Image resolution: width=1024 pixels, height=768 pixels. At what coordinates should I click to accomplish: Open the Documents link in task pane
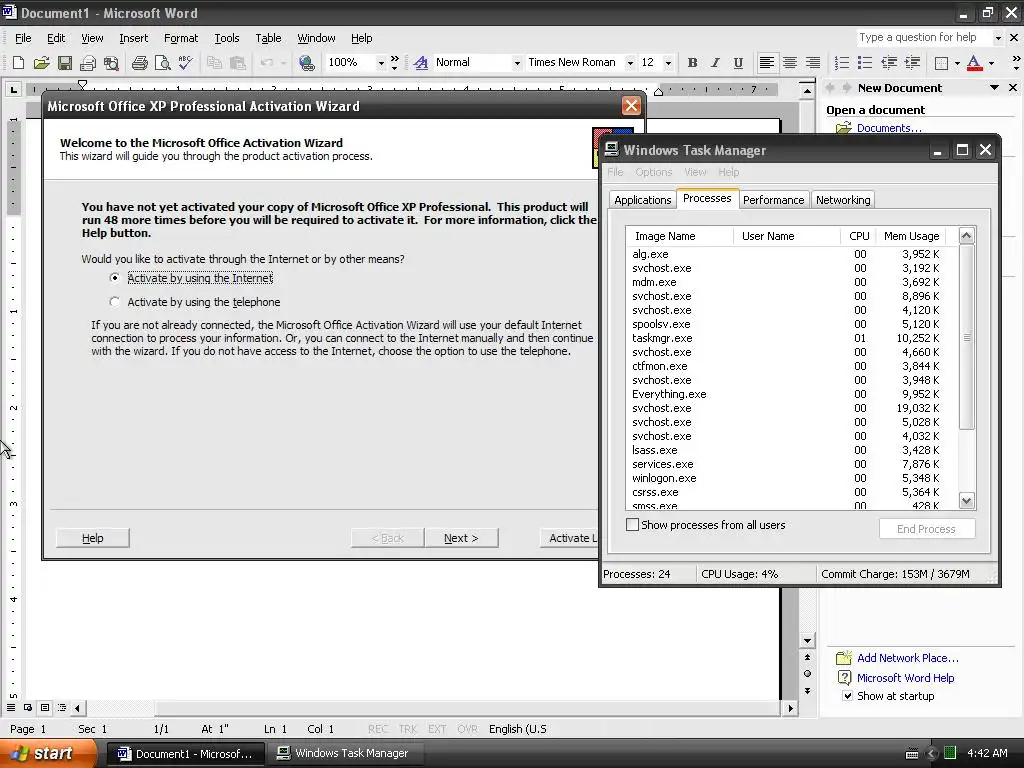889,128
